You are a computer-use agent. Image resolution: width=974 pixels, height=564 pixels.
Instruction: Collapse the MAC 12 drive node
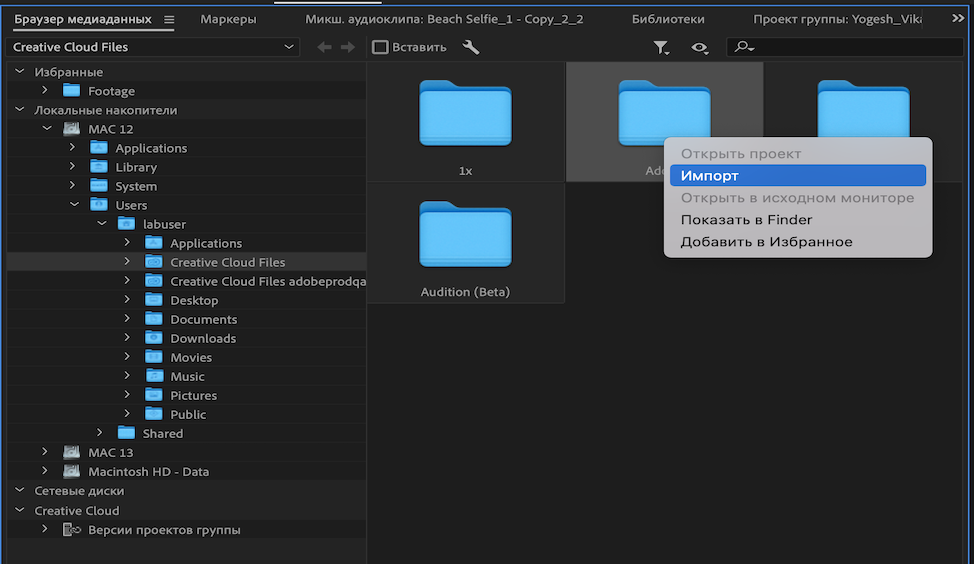(47, 129)
